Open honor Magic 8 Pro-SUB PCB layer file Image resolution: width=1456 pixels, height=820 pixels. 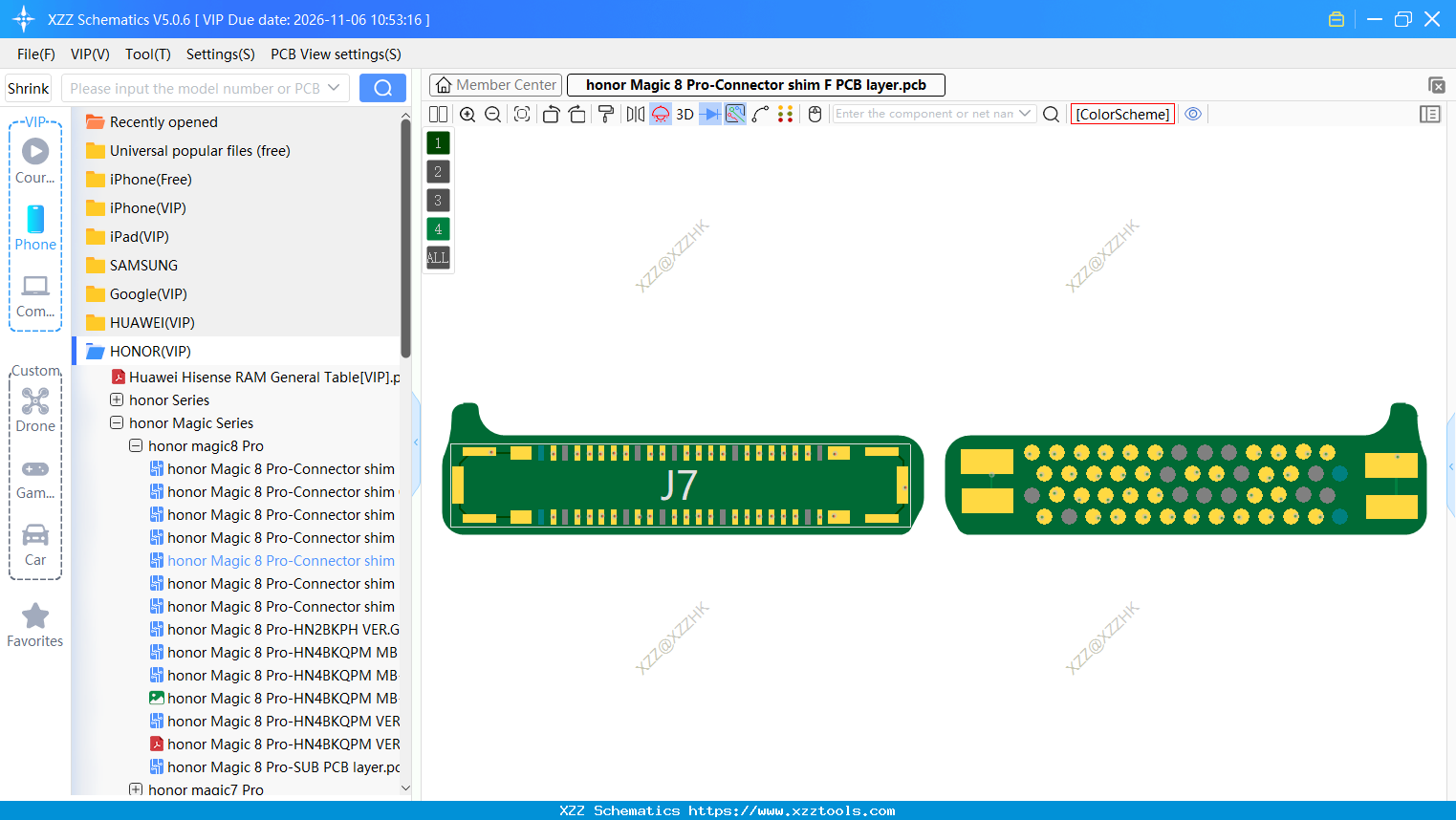[x=274, y=766]
